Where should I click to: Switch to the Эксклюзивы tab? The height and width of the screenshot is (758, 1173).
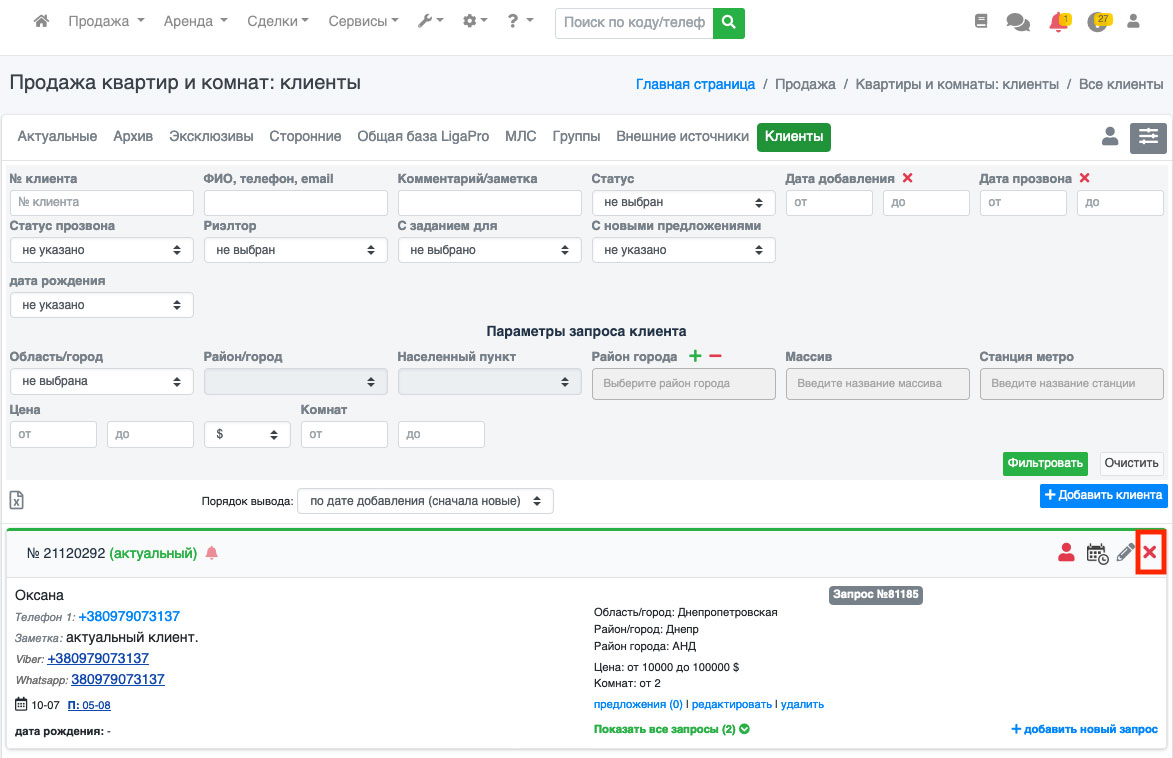coord(211,136)
